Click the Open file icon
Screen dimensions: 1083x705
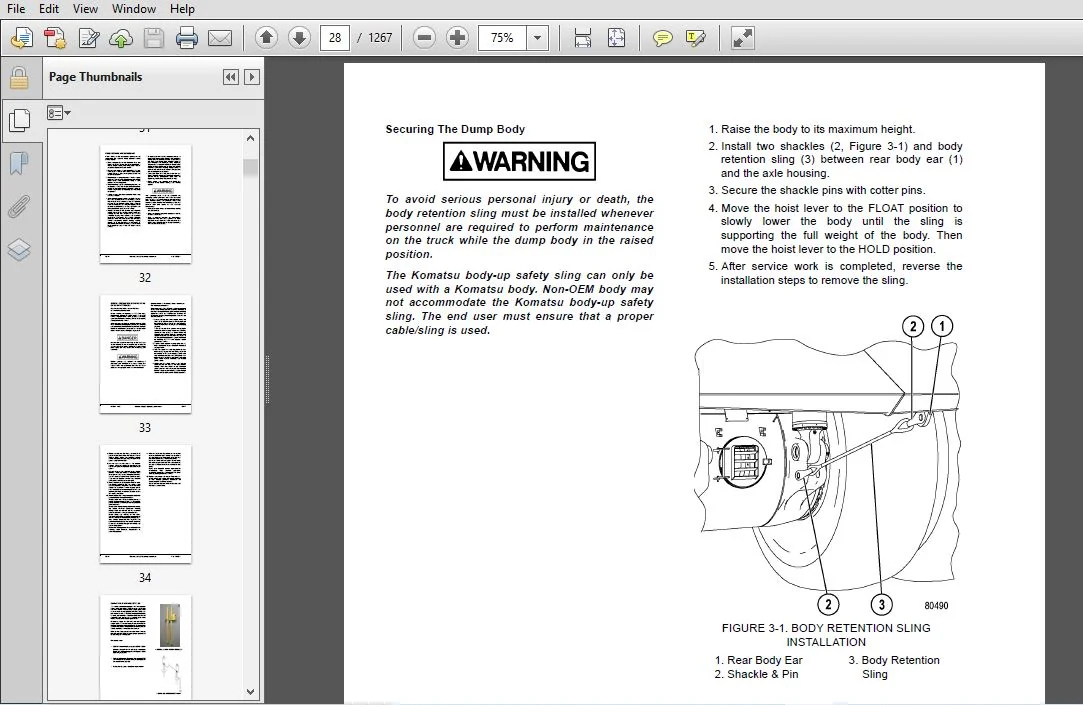(22, 38)
